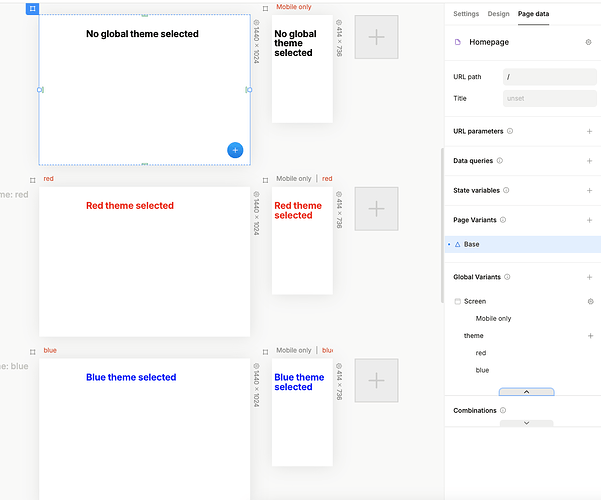Open Homepage settings gear icon
This screenshot has width=601, height=500.
tap(588, 43)
